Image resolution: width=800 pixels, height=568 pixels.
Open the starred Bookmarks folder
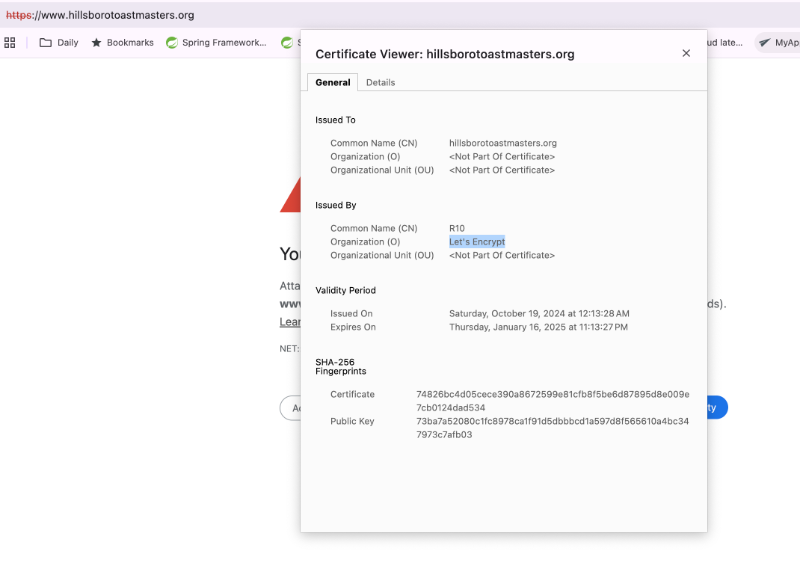click(x=122, y=43)
